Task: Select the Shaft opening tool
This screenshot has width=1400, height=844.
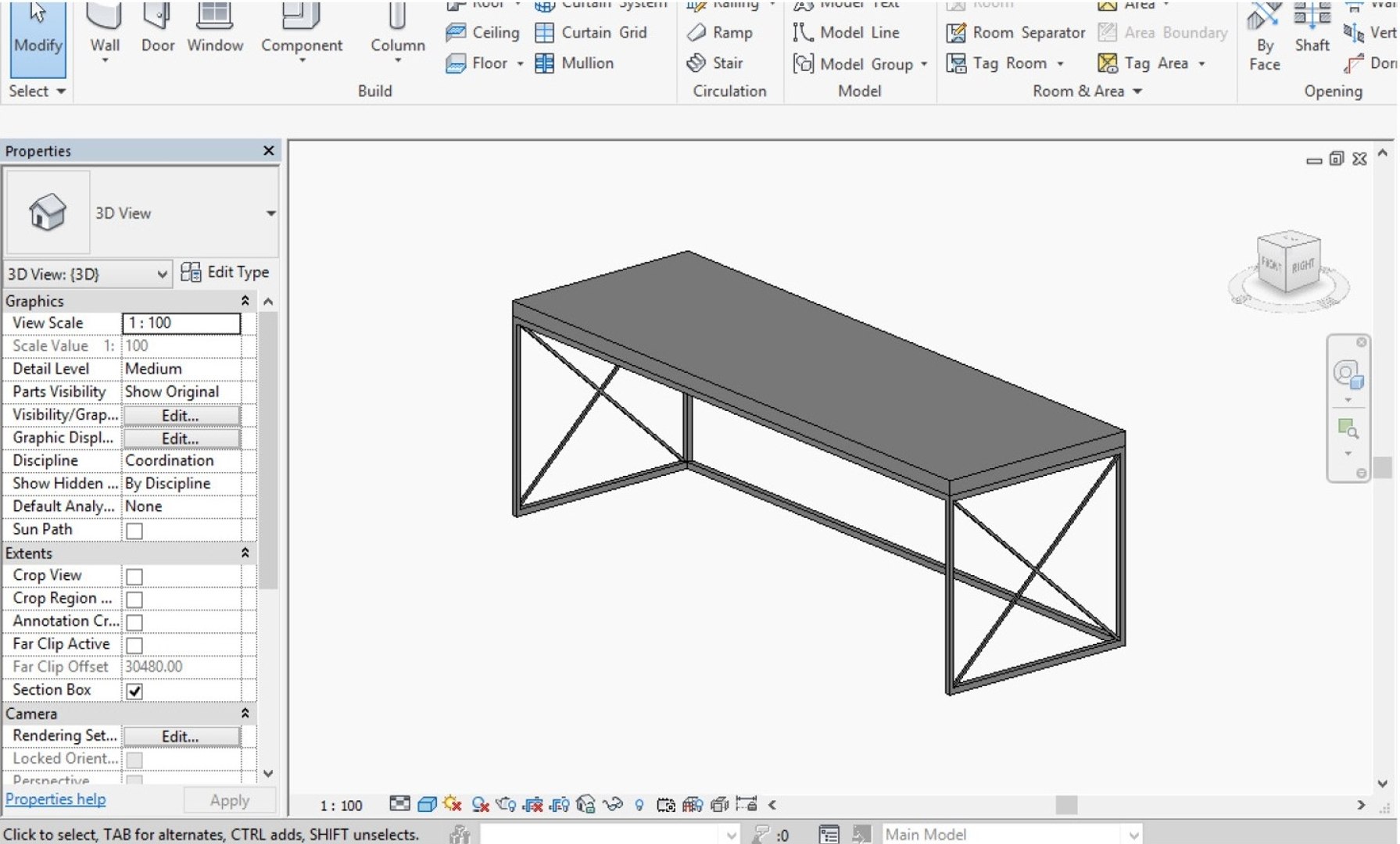Action: (x=1312, y=28)
